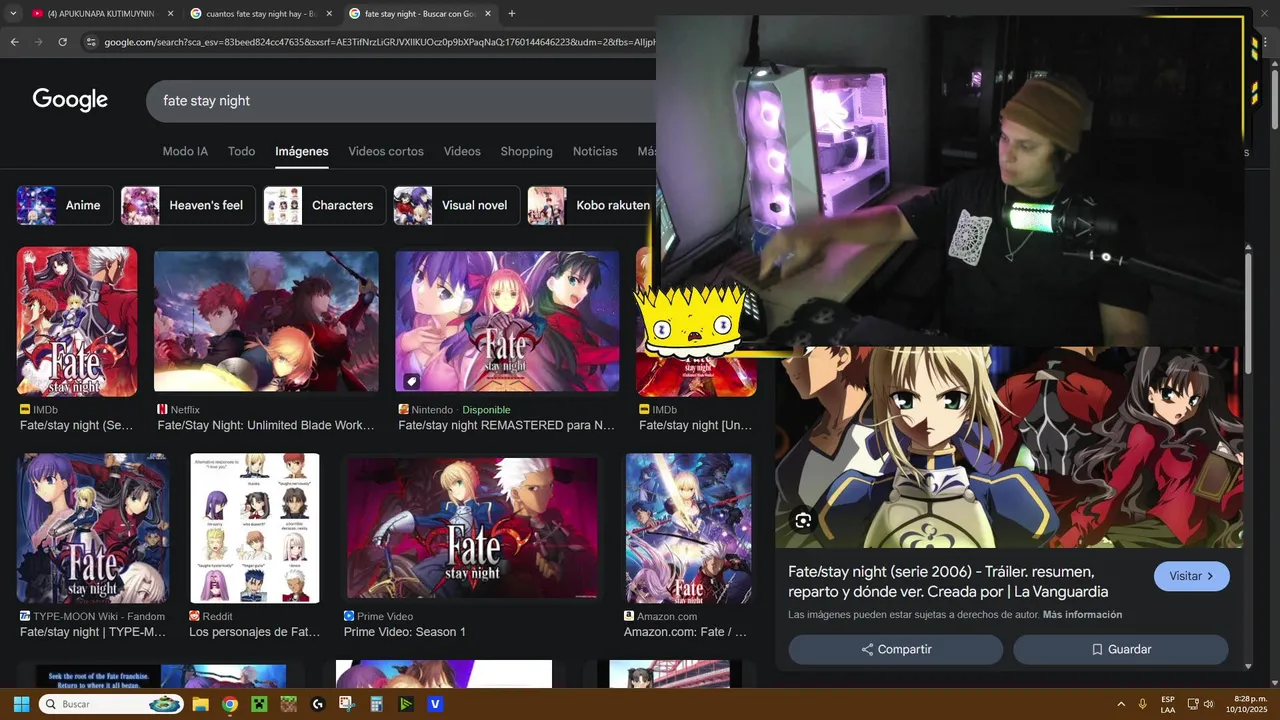Open the IMDb Fate/stay night (Se… poster thumbnail
The width and height of the screenshot is (1280, 720).
pyautogui.click(x=77, y=322)
